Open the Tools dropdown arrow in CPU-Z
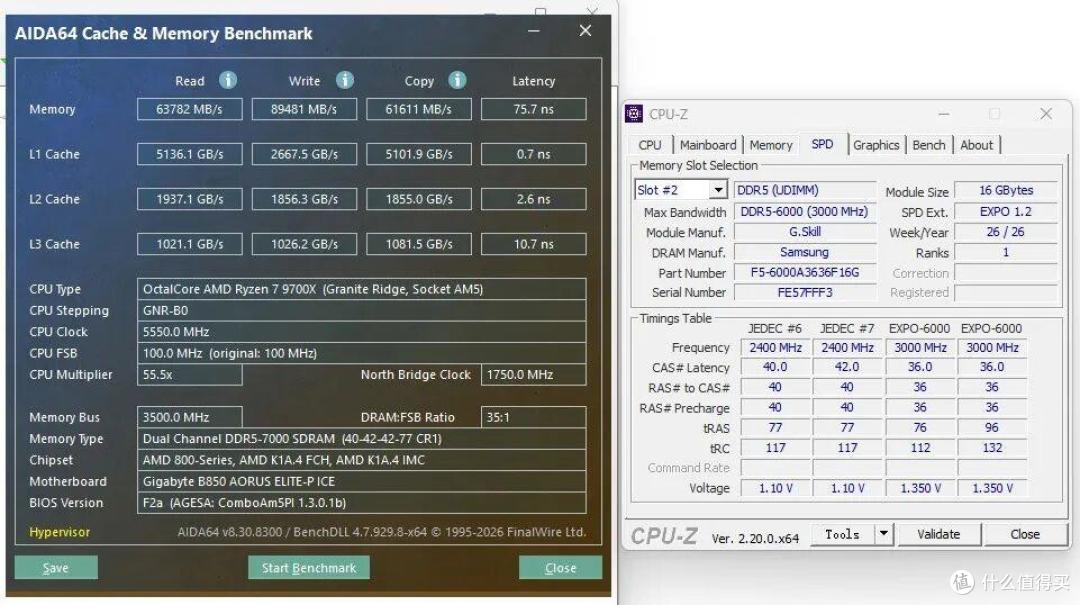 pyautogui.click(x=884, y=533)
